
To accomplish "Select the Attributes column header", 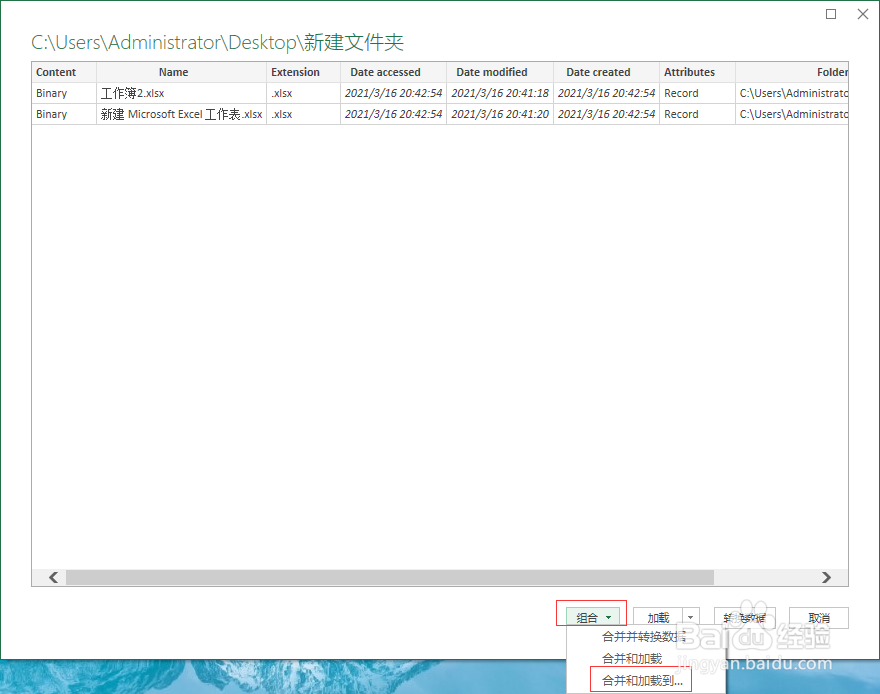I will click(x=697, y=72).
